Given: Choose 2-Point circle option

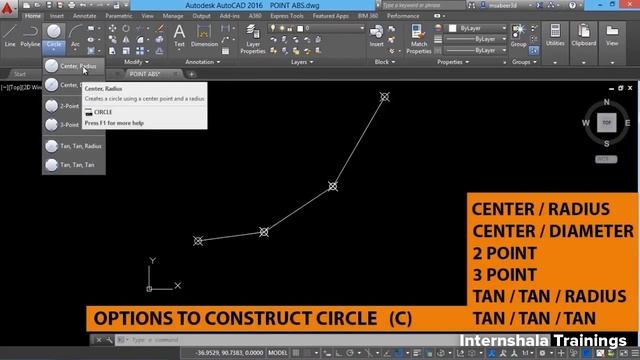Looking at the screenshot, I should [63, 106].
